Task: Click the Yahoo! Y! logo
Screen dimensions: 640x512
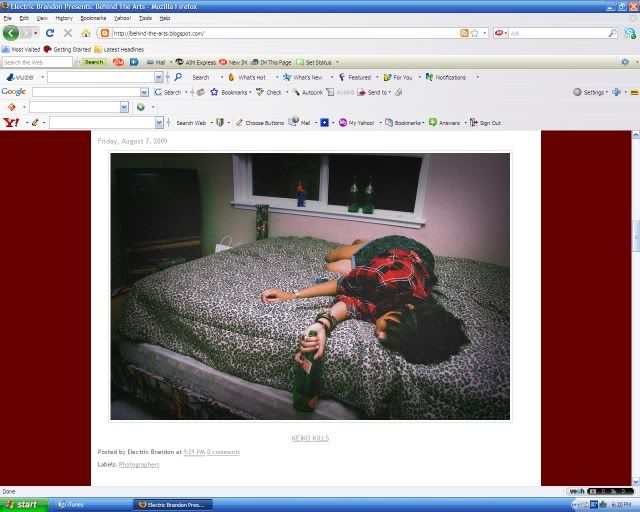Action: [x=11, y=122]
